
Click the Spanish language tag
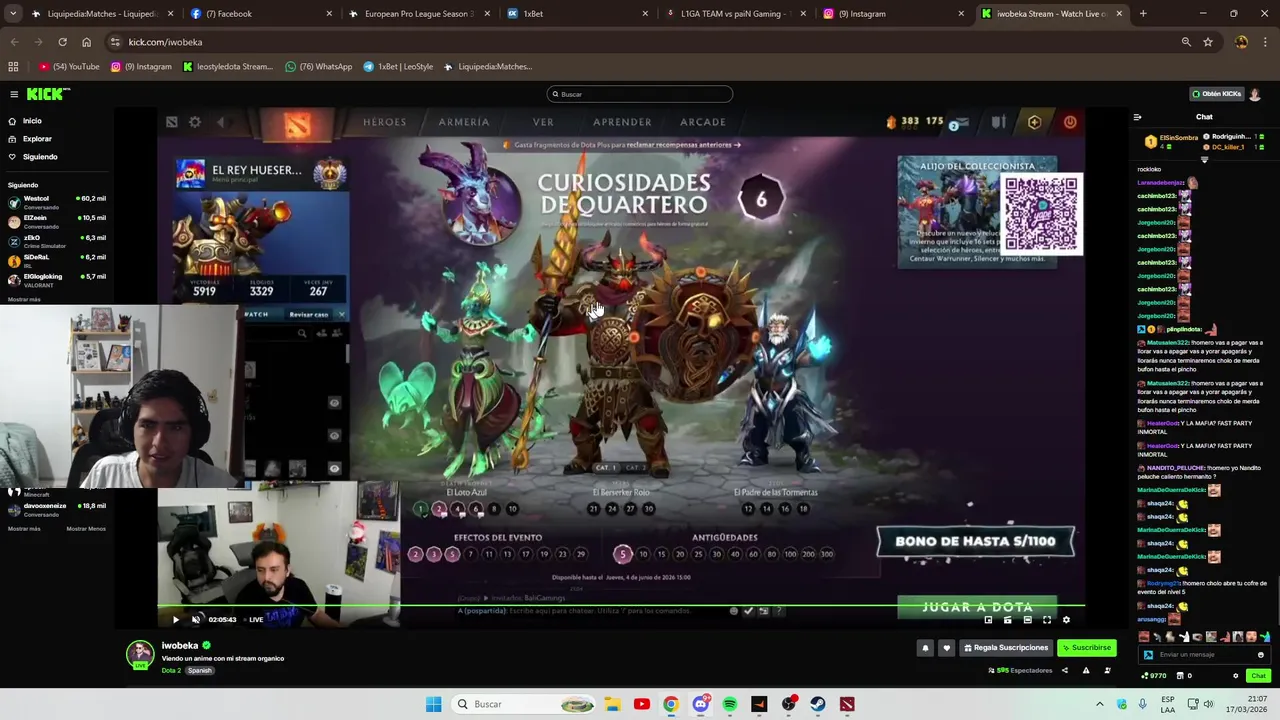point(200,671)
